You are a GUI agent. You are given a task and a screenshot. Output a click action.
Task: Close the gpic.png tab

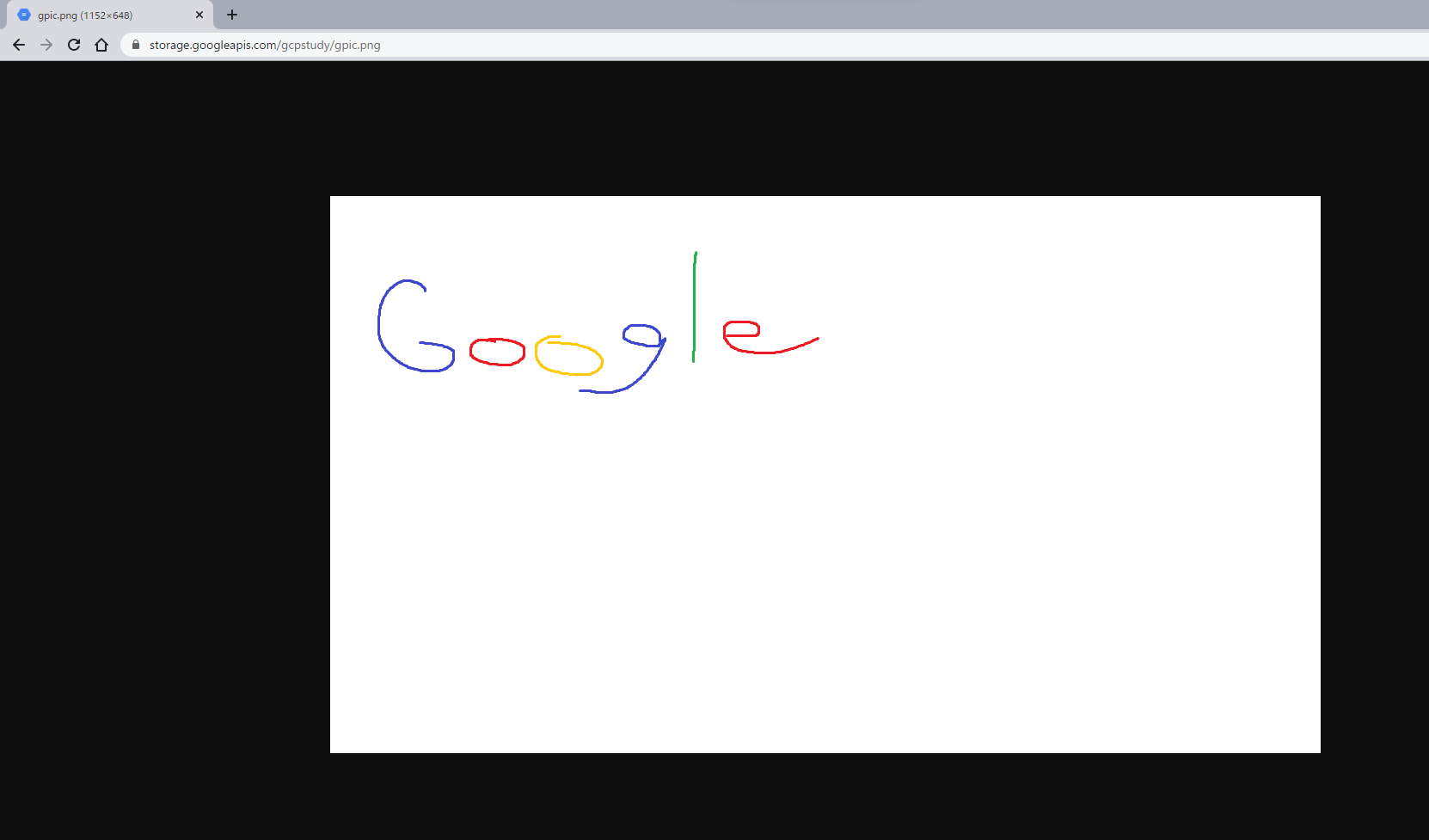(199, 15)
